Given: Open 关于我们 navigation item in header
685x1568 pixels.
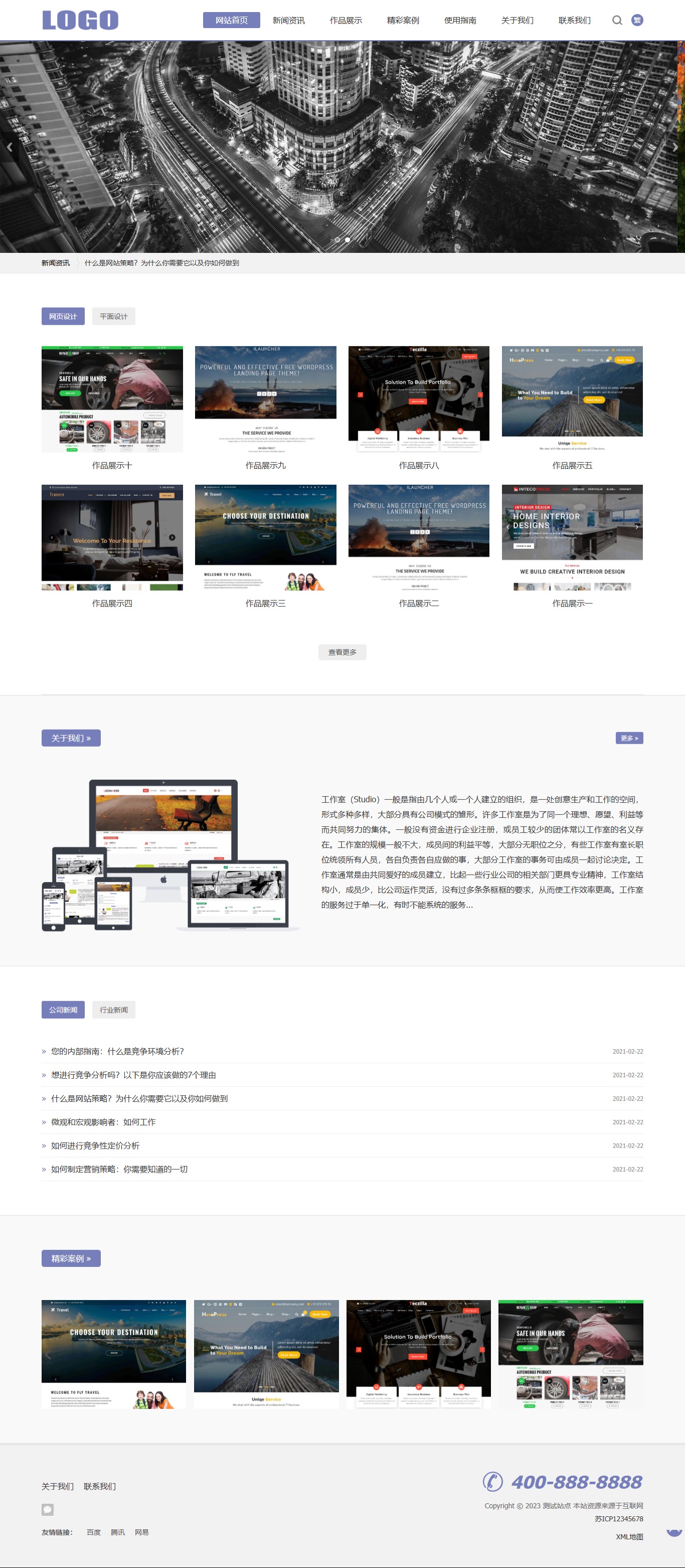Looking at the screenshot, I should click(517, 20).
